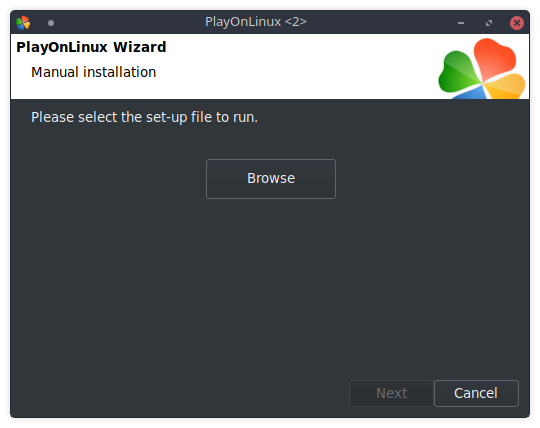Click the greyed-out Next button
The height and width of the screenshot is (428, 540).
click(x=391, y=393)
